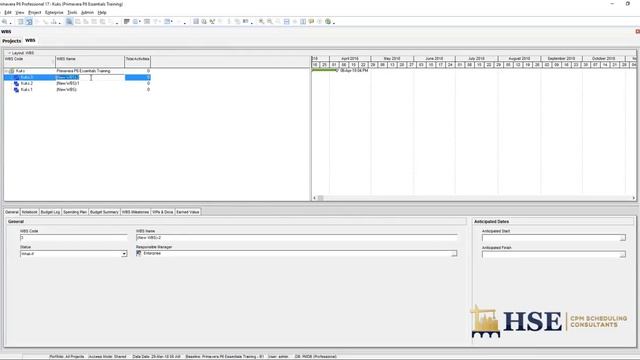Click the Anticipated Finish field

[x=551, y=254]
